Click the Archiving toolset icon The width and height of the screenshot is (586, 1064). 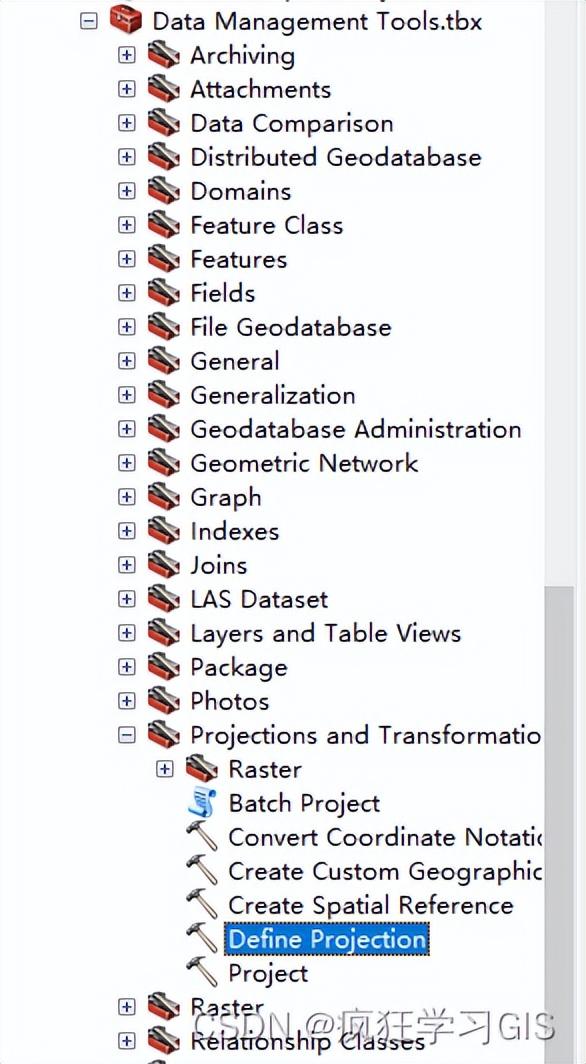[x=163, y=55]
